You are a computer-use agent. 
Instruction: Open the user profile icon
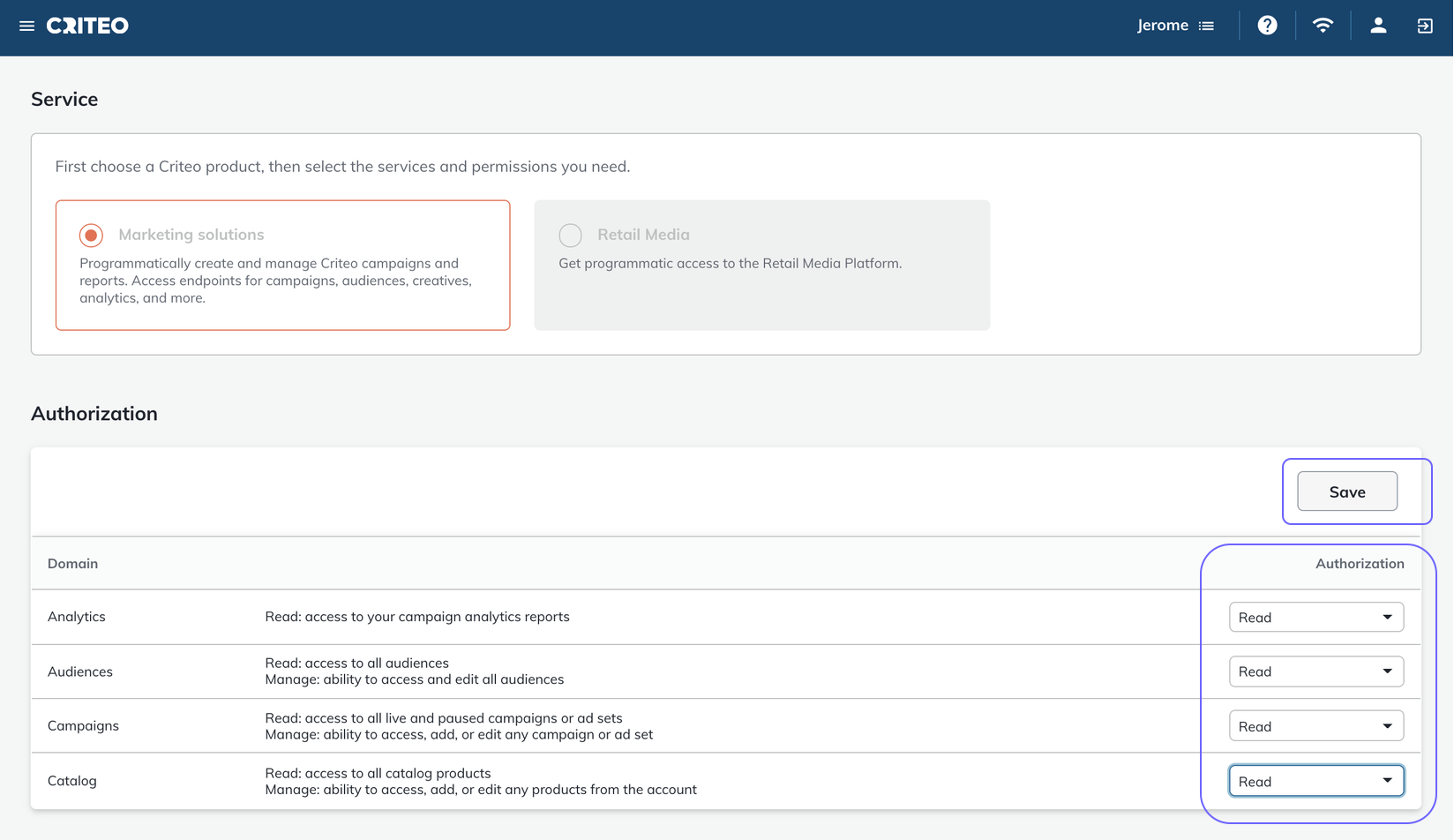(x=1378, y=26)
